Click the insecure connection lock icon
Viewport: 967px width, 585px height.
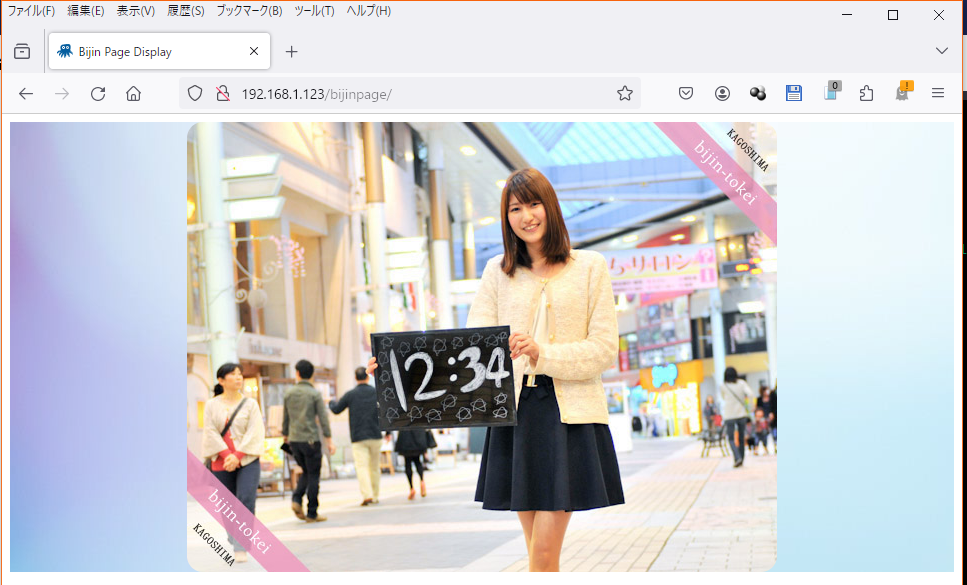click(x=221, y=93)
